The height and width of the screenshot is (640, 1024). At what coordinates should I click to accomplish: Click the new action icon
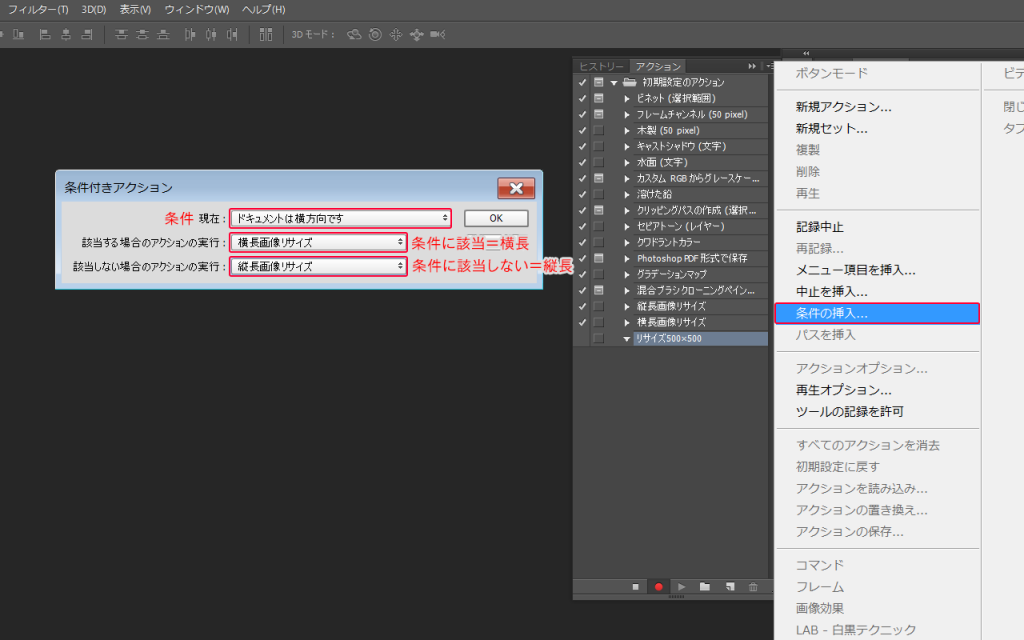coord(729,587)
